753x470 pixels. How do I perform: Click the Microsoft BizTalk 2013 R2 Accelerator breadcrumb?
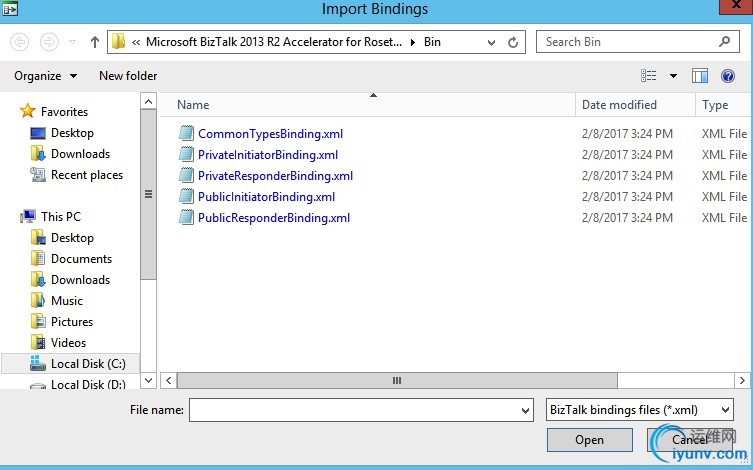tap(274, 42)
